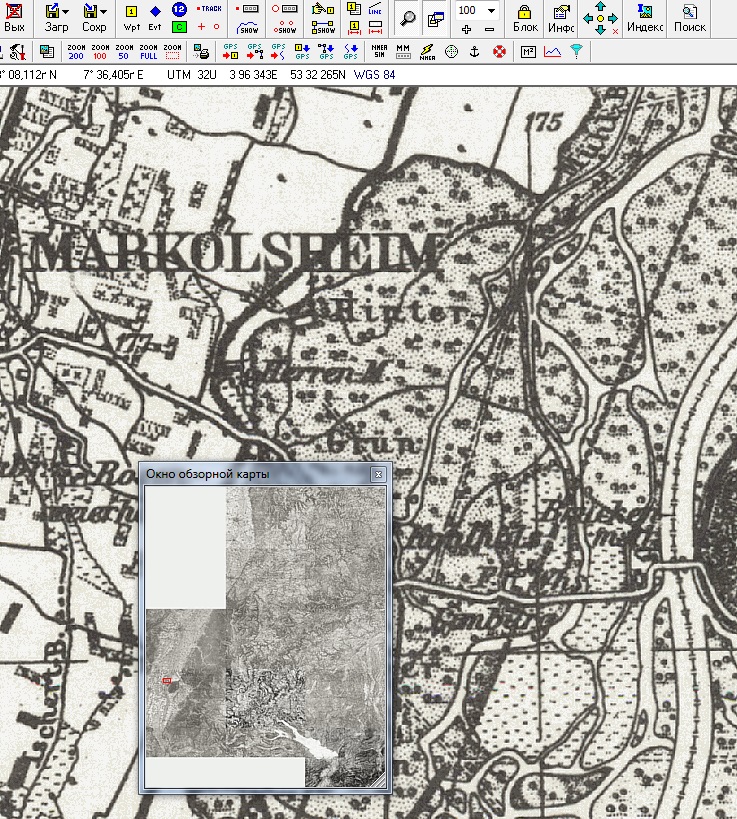Click the lifebuoy man-overboard icon
The width and height of the screenshot is (737, 819).
point(499,50)
